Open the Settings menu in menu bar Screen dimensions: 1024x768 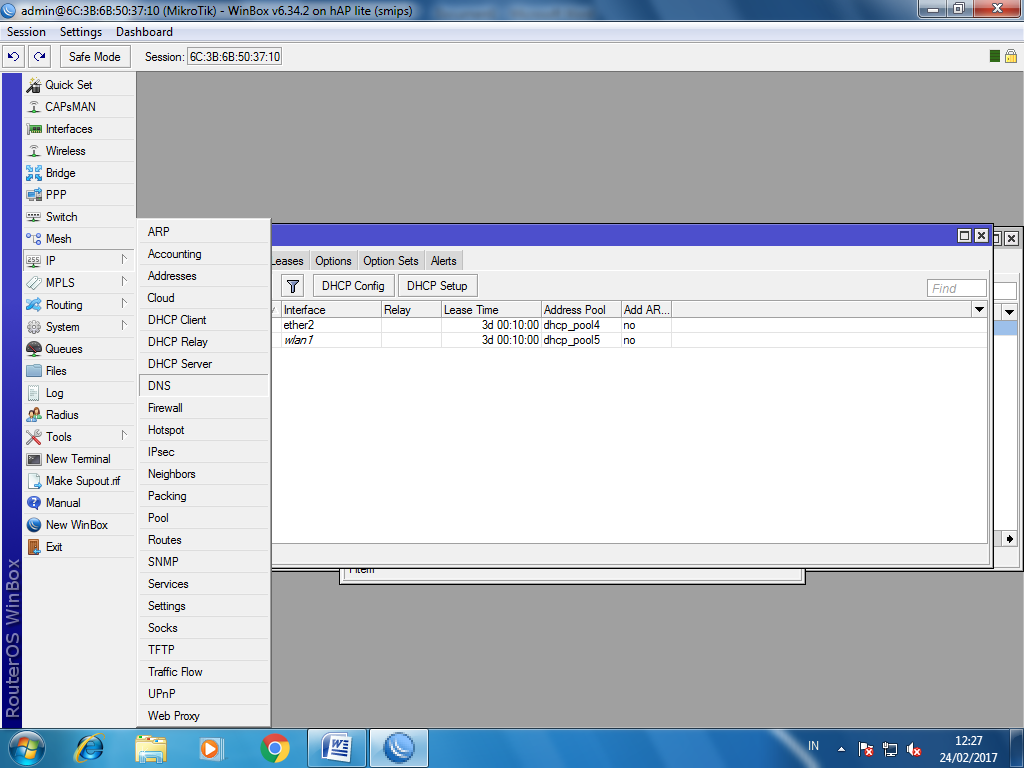(81, 32)
